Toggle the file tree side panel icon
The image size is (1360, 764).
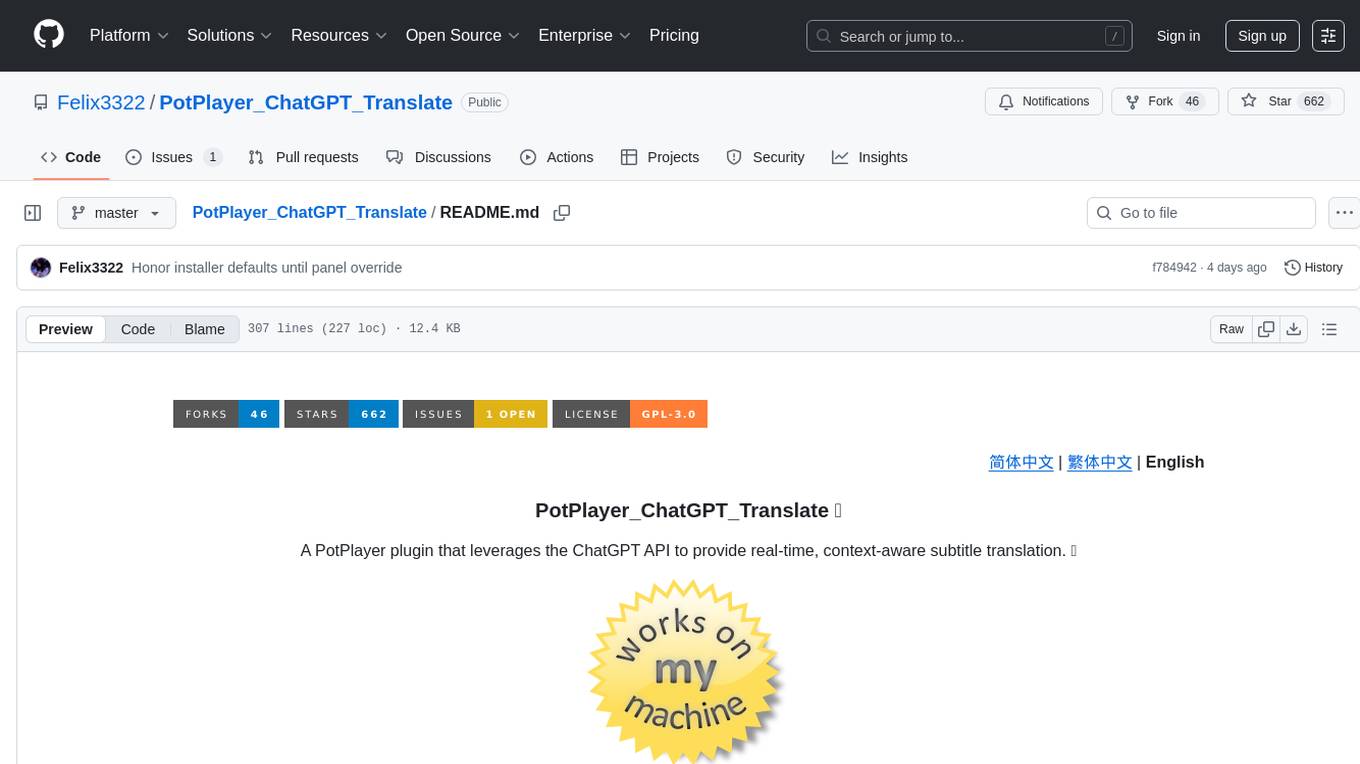33,213
